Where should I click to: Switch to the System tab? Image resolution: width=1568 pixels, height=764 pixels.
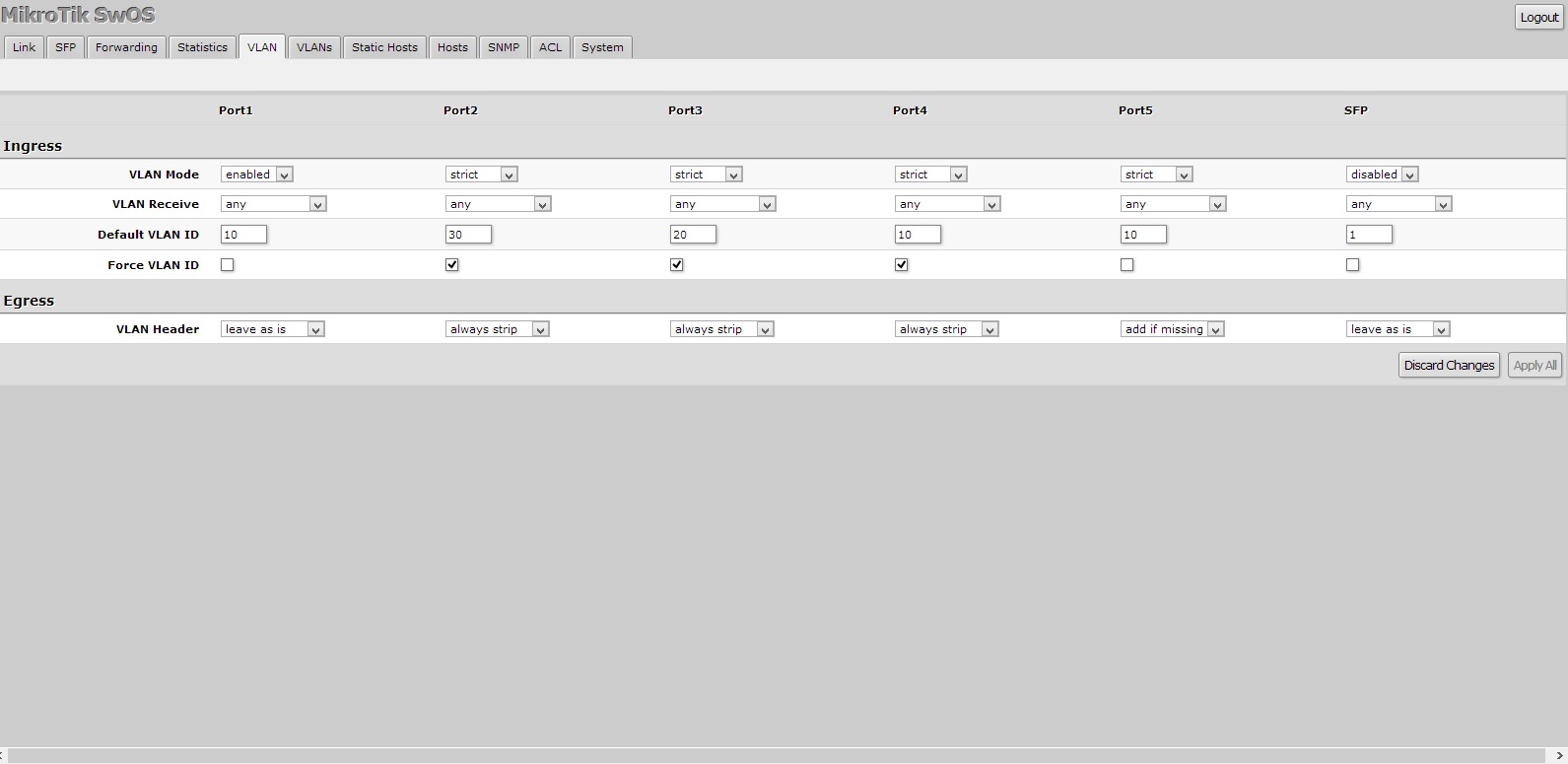tap(602, 47)
